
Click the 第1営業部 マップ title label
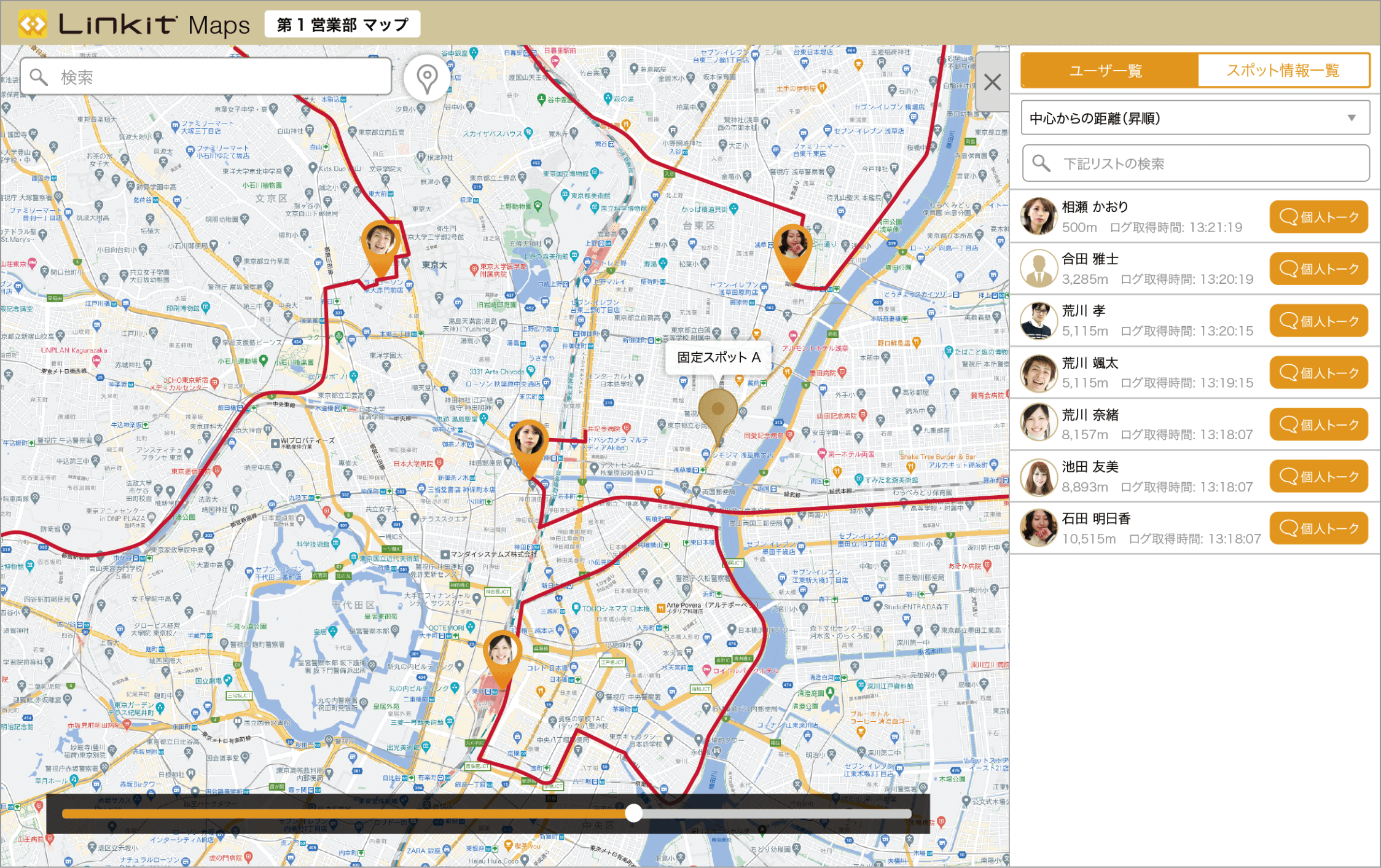coord(342,25)
